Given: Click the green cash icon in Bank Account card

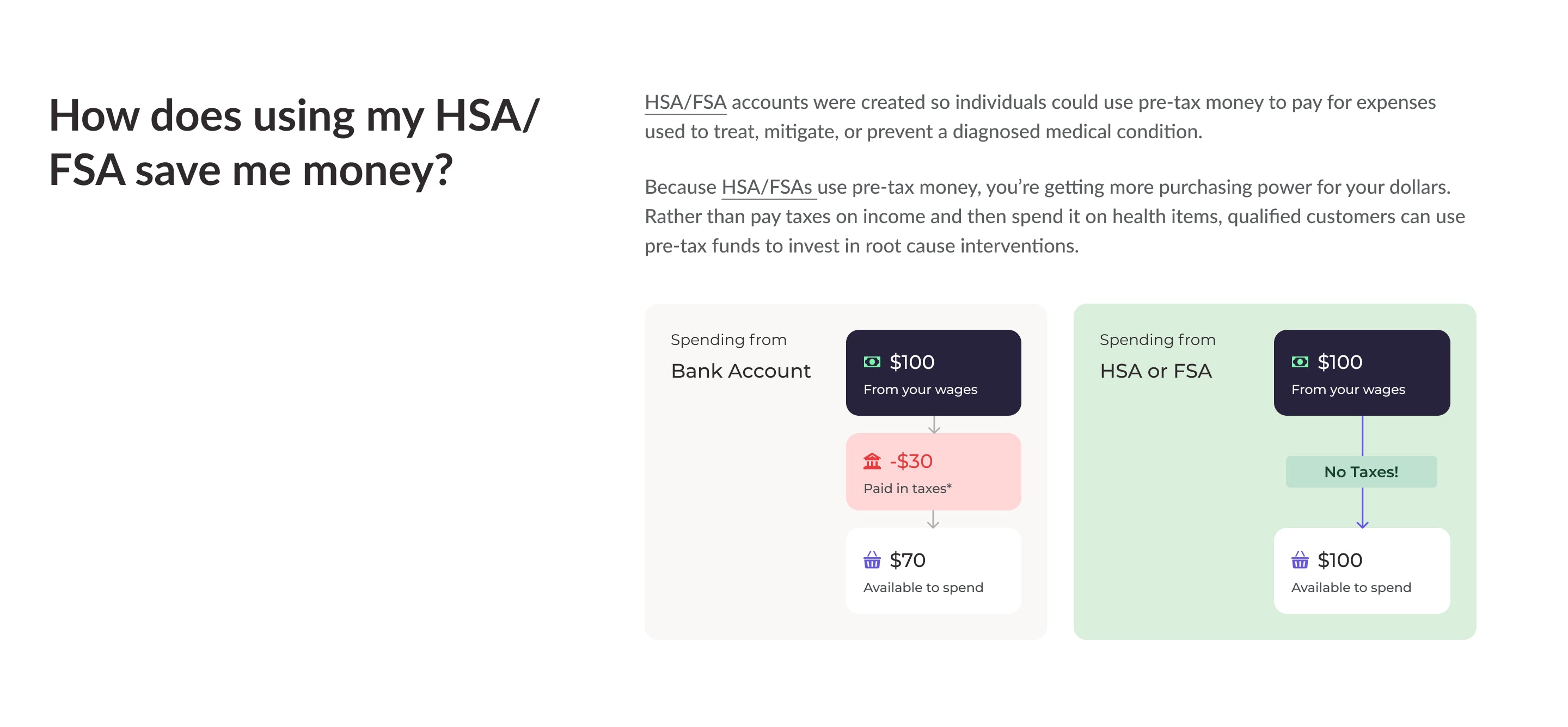Looking at the screenshot, I should point(872,362).
